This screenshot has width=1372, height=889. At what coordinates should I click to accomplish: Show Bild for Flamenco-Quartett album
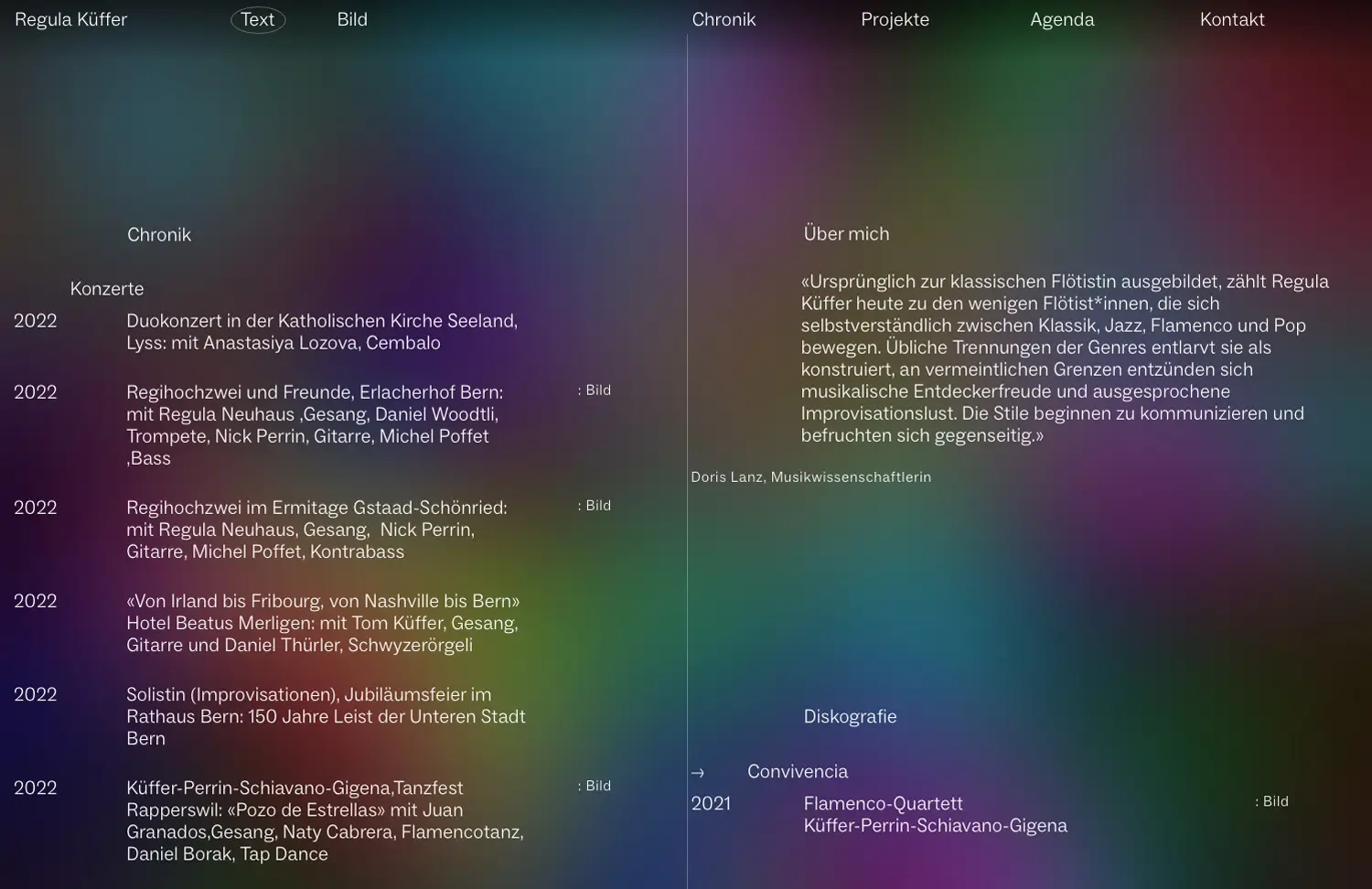(1272, 802)
